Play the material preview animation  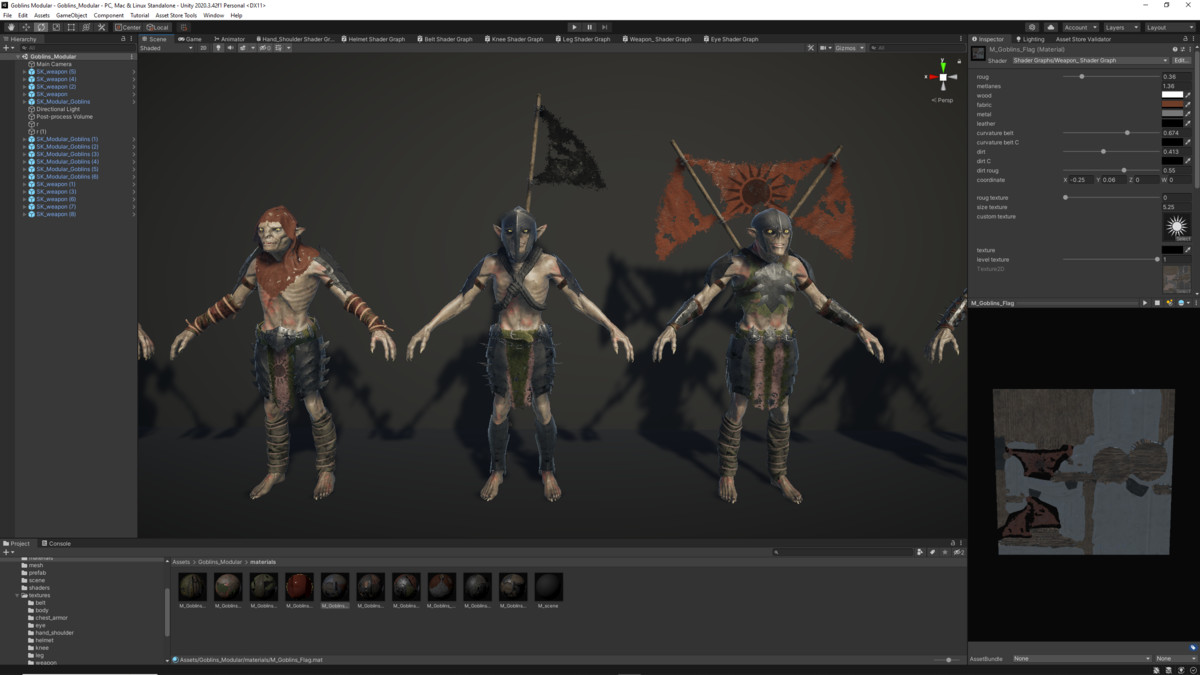(1145, 303)
